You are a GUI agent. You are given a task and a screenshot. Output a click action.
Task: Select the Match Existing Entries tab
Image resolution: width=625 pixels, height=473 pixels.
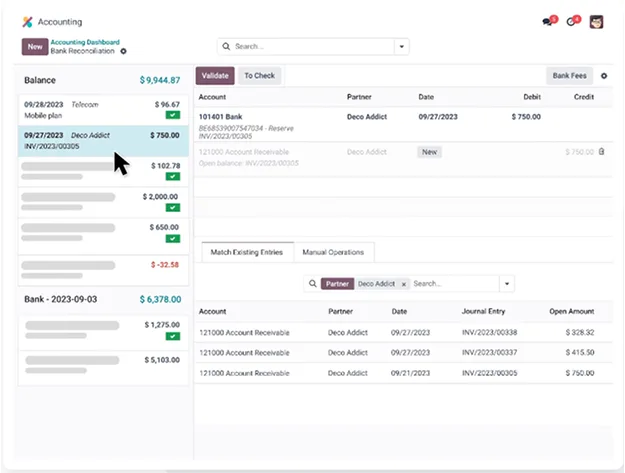point(247,252)
